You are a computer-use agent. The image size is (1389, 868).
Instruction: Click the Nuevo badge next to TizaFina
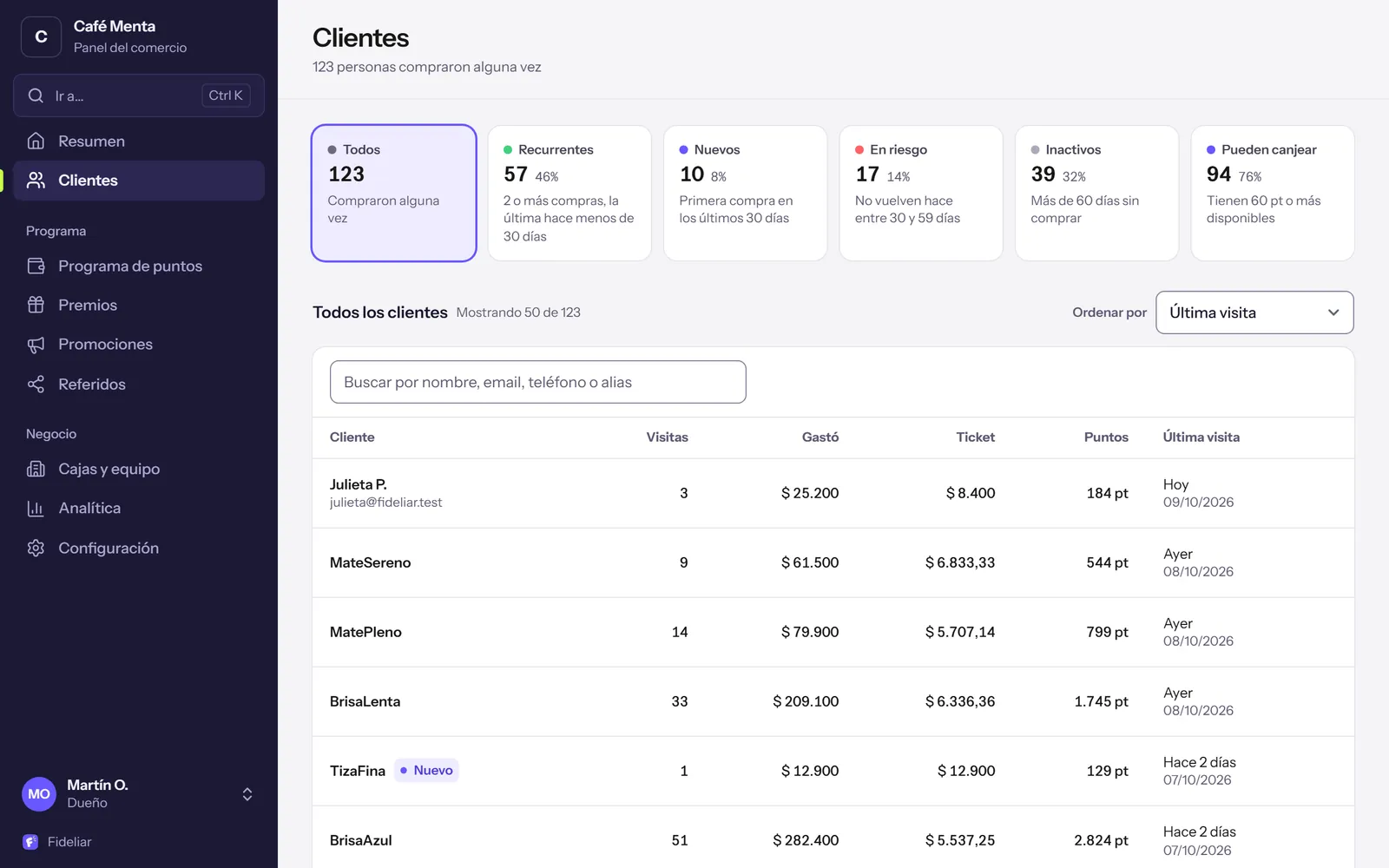(x=426, y=770)
